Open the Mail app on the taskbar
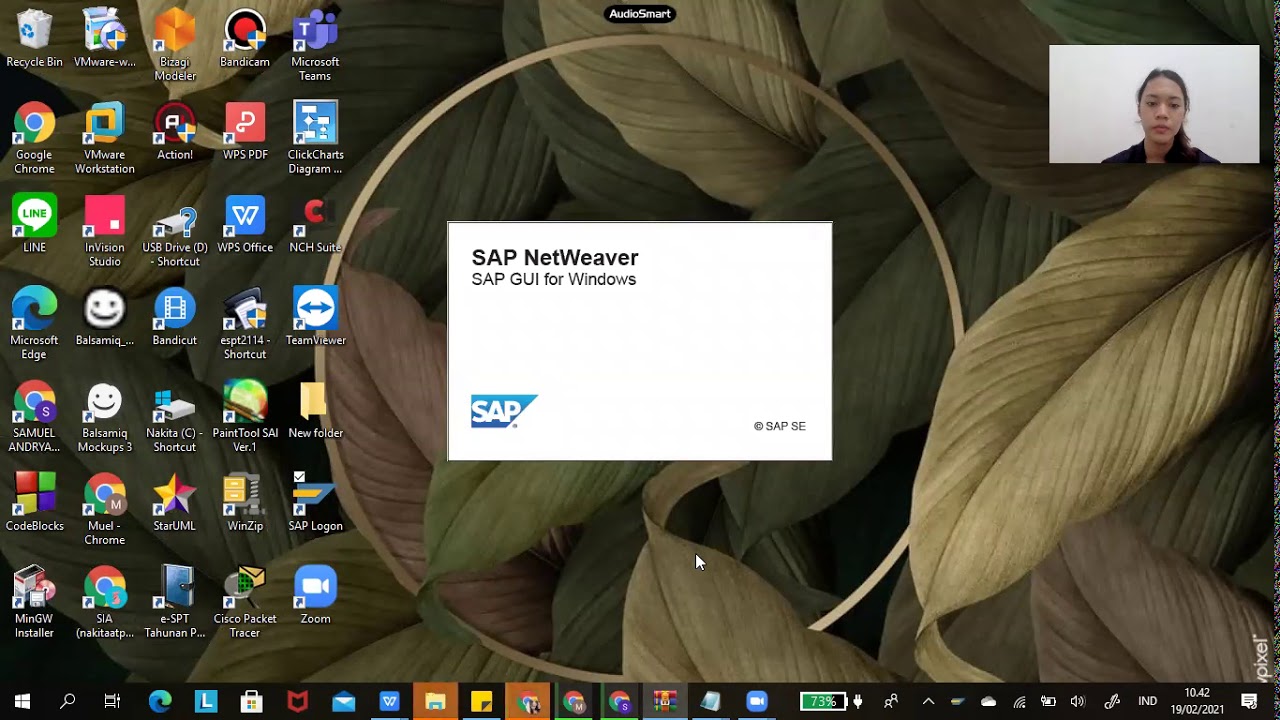 click(344, 702)
